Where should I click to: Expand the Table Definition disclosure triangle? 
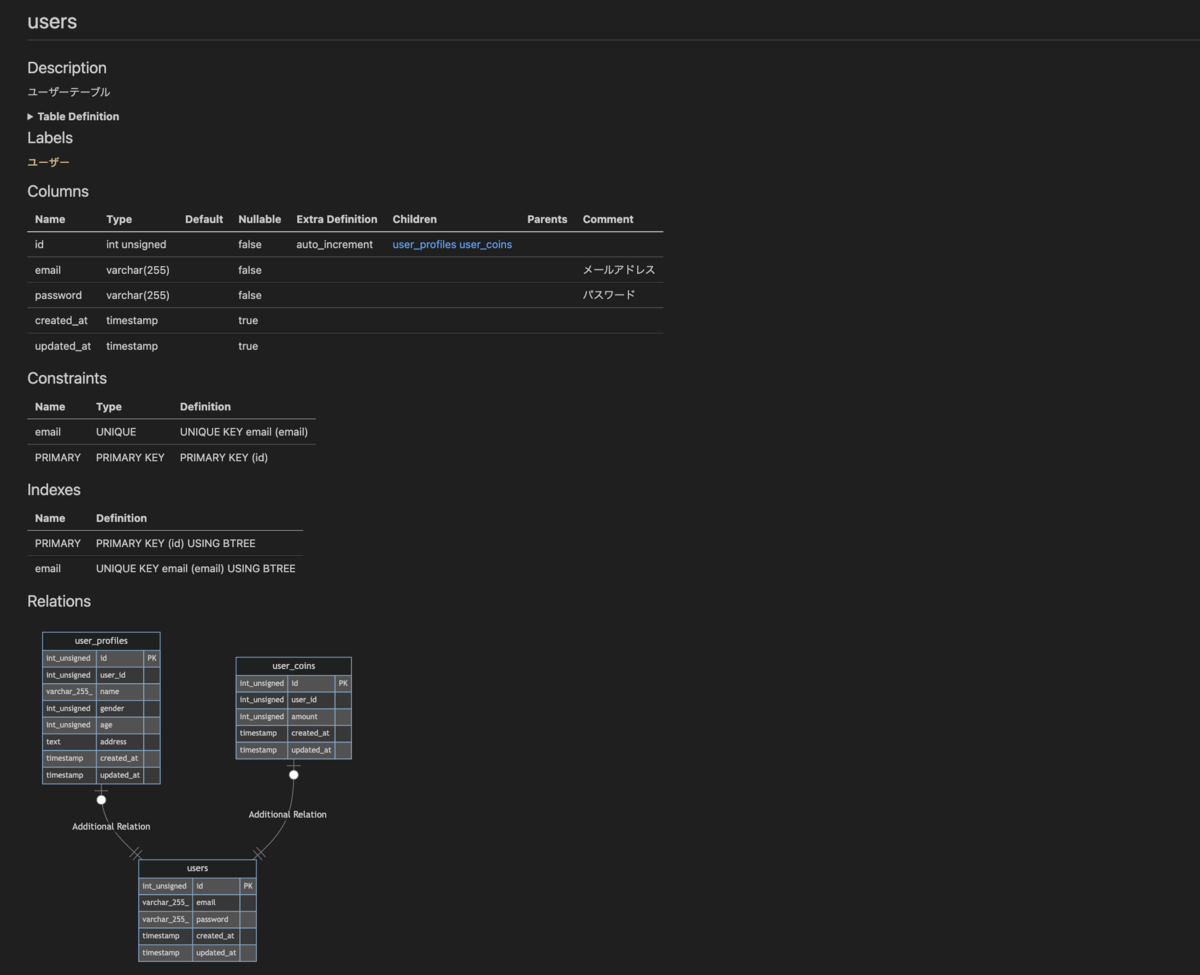point(30,117)
